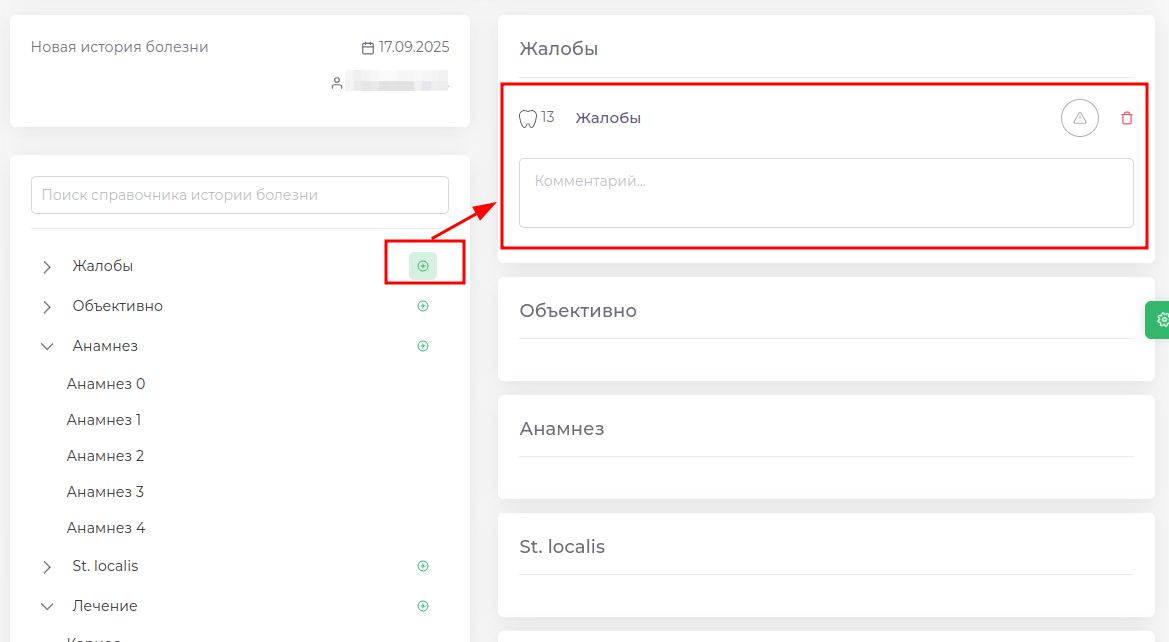Expand the Объективно tree node
This screenshot has height=642, width=1169.
(47, 307)
